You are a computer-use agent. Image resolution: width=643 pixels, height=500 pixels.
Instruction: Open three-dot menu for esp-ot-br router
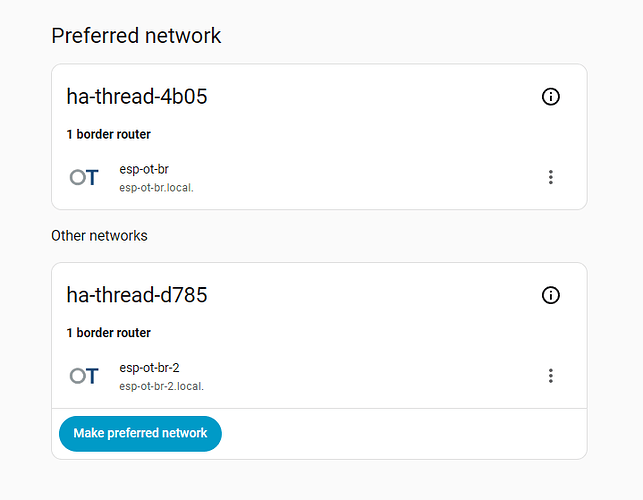[550, 177]
